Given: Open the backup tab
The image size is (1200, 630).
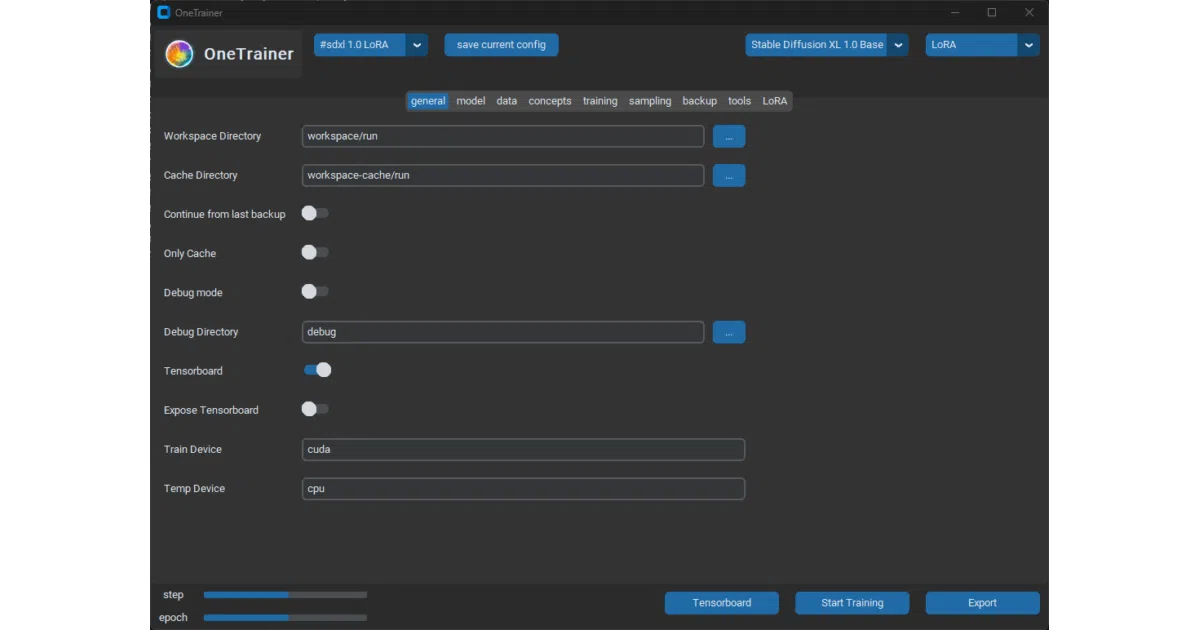Looking at the screenshot, I should 700,101.
